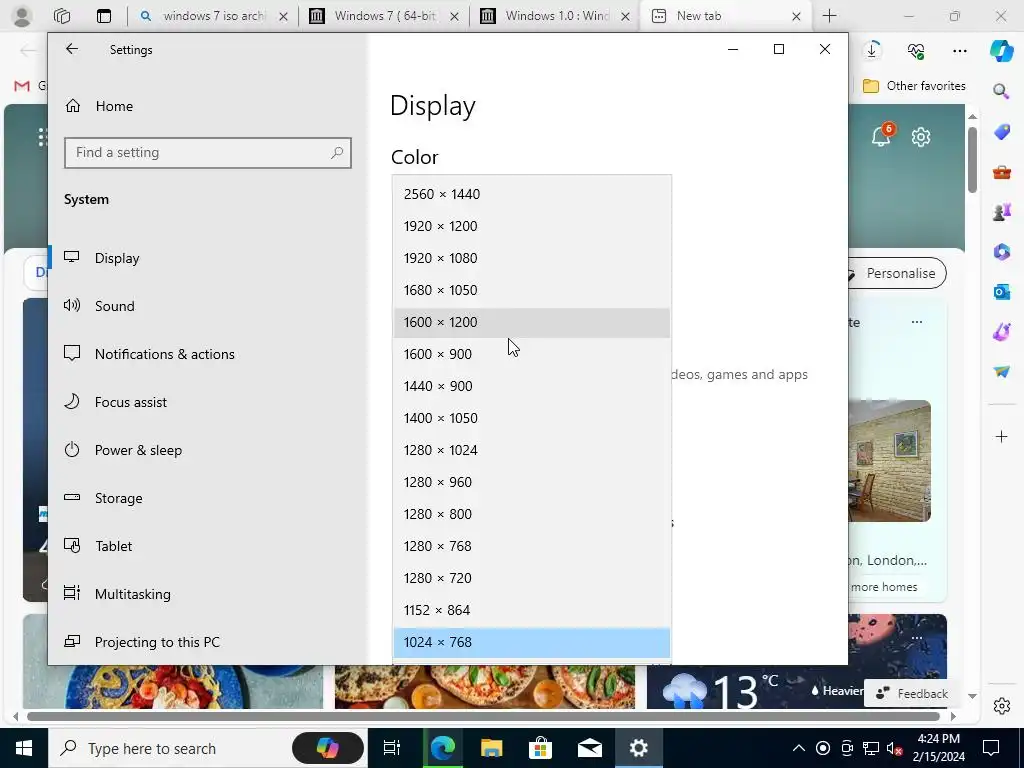Viewport: 1024px width, 768px height.
Task: Select the 1400 × 1050 resolution option
Action: 532,418
